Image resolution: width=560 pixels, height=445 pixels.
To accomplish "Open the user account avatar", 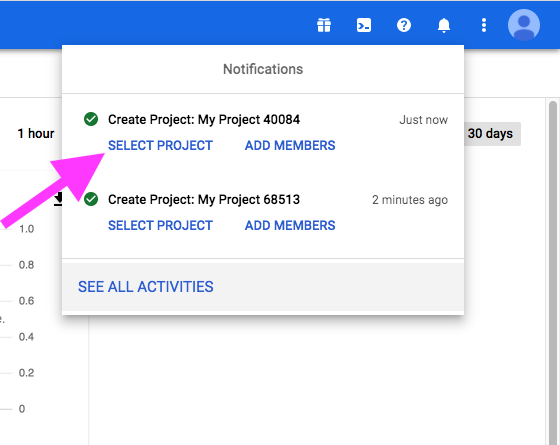I will point(524,25).
